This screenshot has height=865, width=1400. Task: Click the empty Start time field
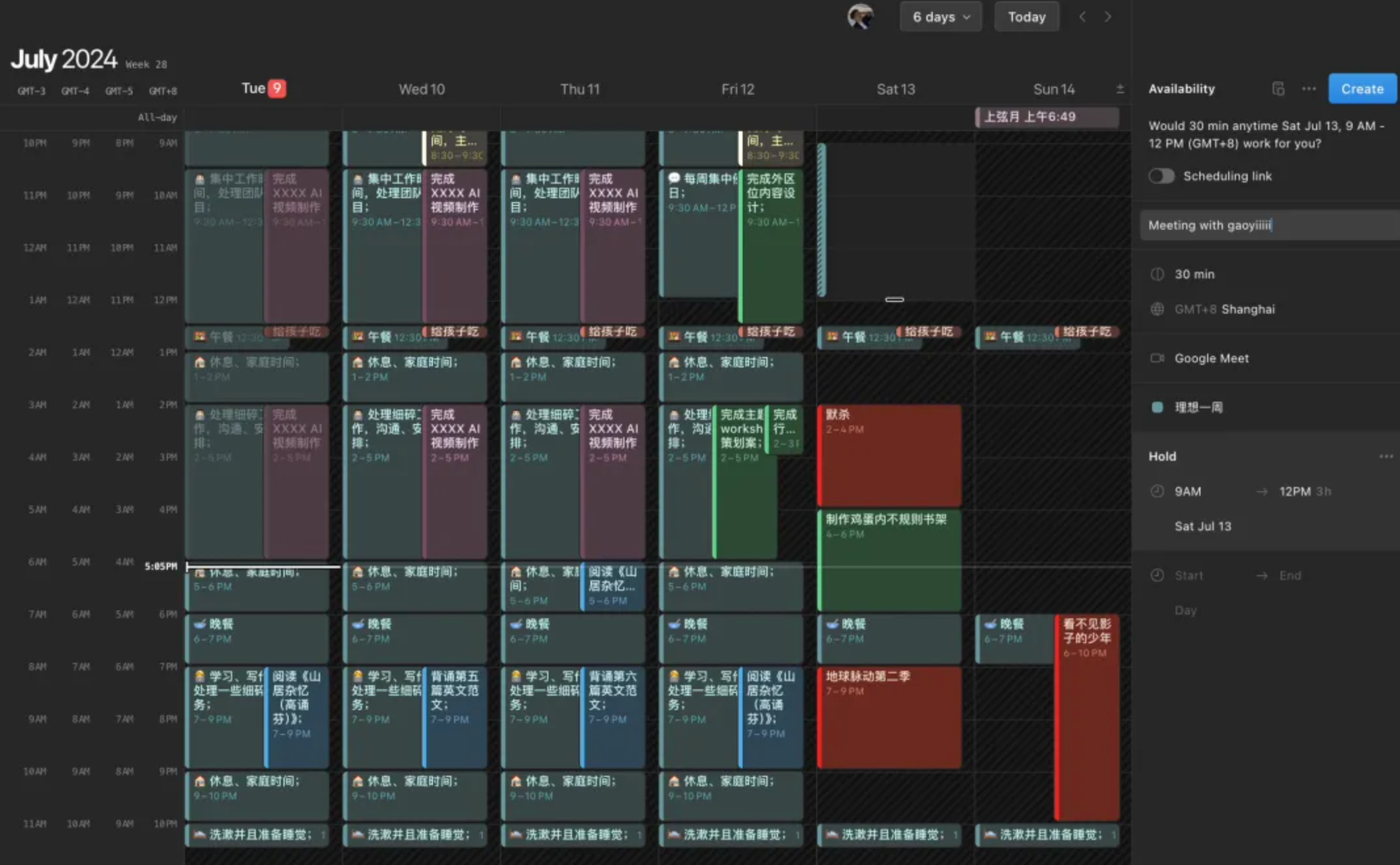click(x=1189, y=576)
